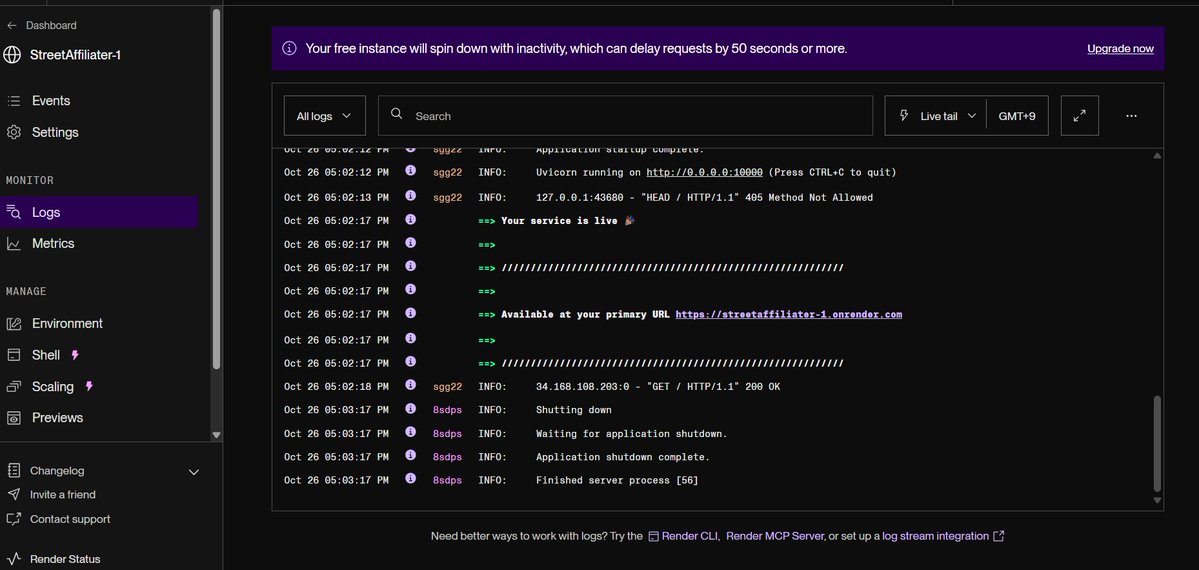Screen dimensions: 1199x570
Task: Open the All logs filter dropdown
Action: click(x=324, y=116)
